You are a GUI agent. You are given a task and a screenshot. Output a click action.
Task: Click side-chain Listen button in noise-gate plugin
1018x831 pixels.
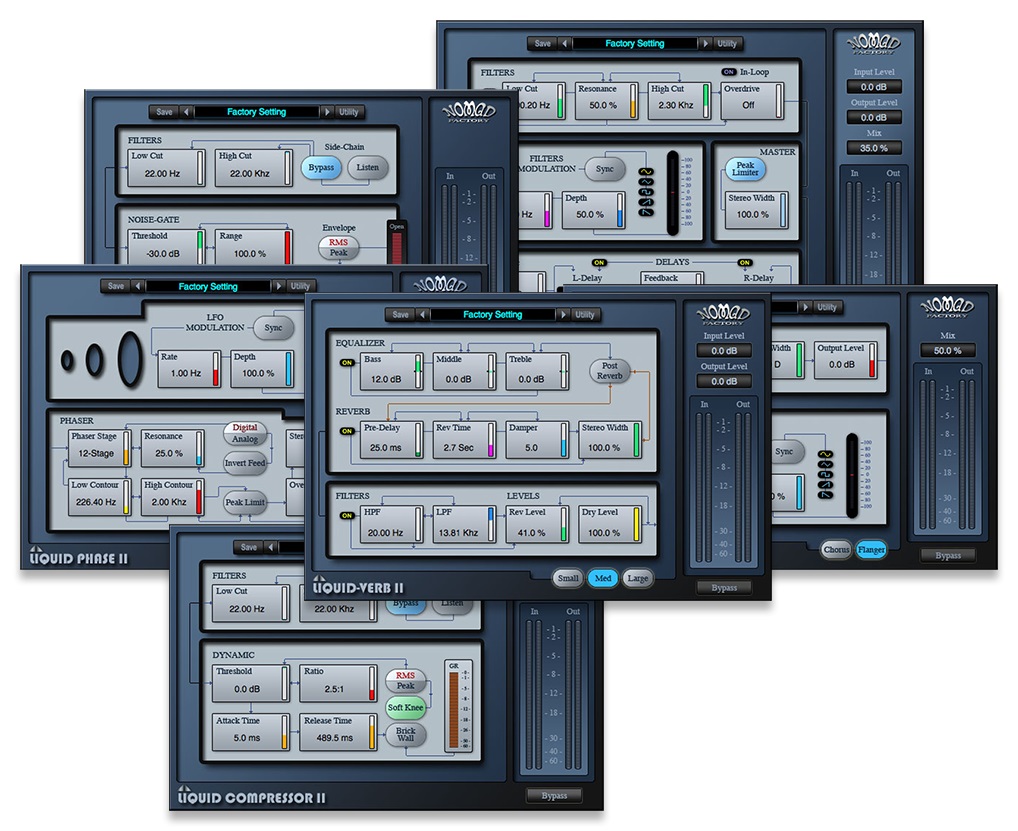click(367, 167)
